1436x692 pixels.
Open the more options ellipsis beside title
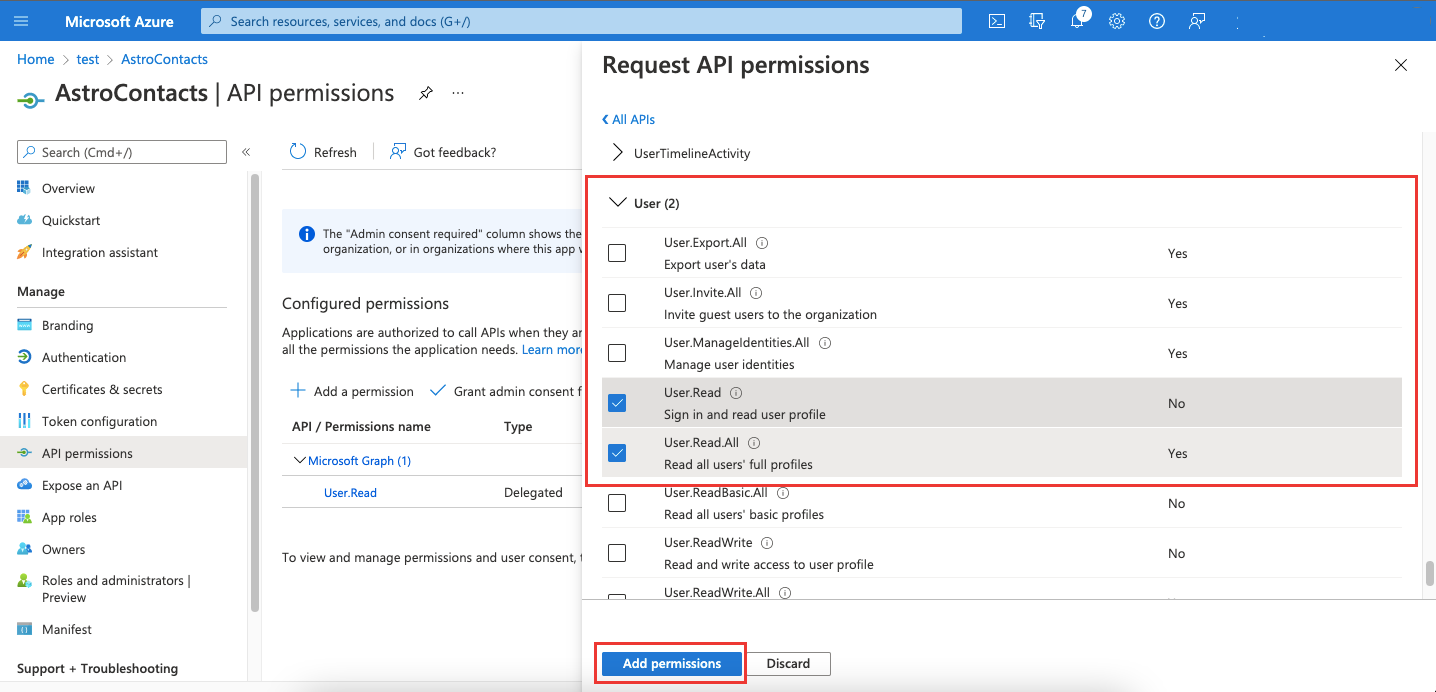point(458,93)
